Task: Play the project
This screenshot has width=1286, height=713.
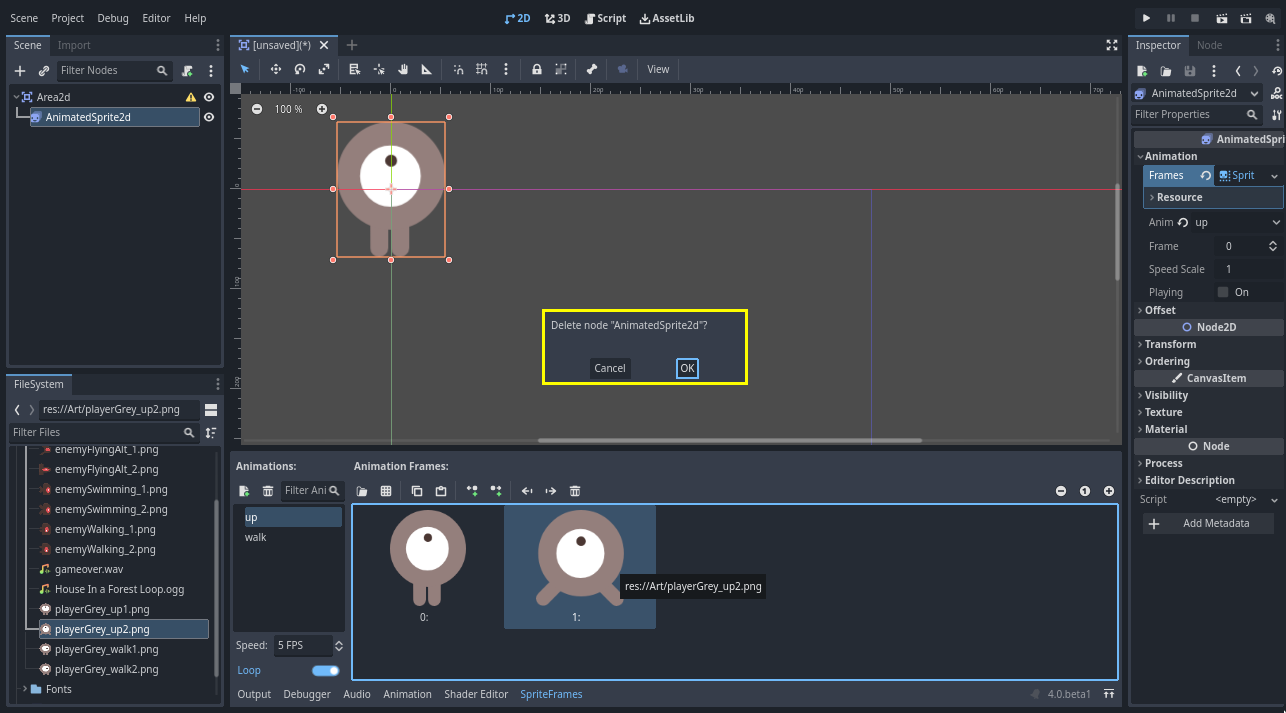Action: tap(1146, 18)
